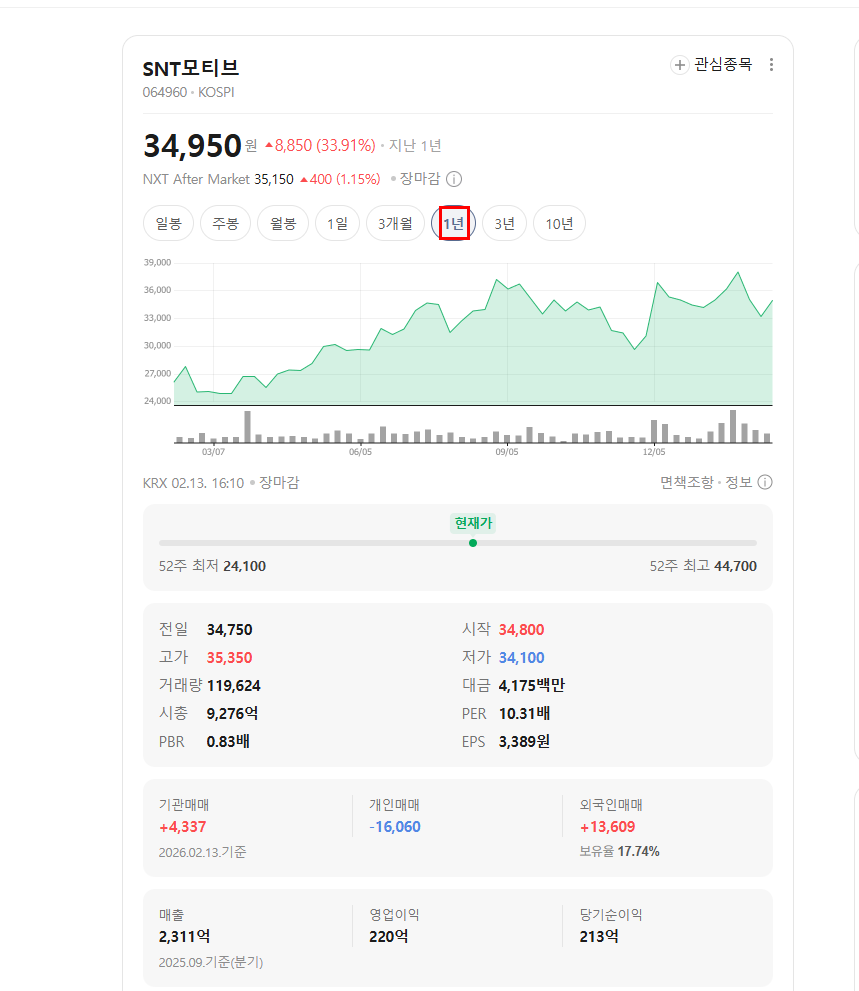Select the 주봉 chart tab
This screenshot has width=859, height=991.
tap(226, 224)
